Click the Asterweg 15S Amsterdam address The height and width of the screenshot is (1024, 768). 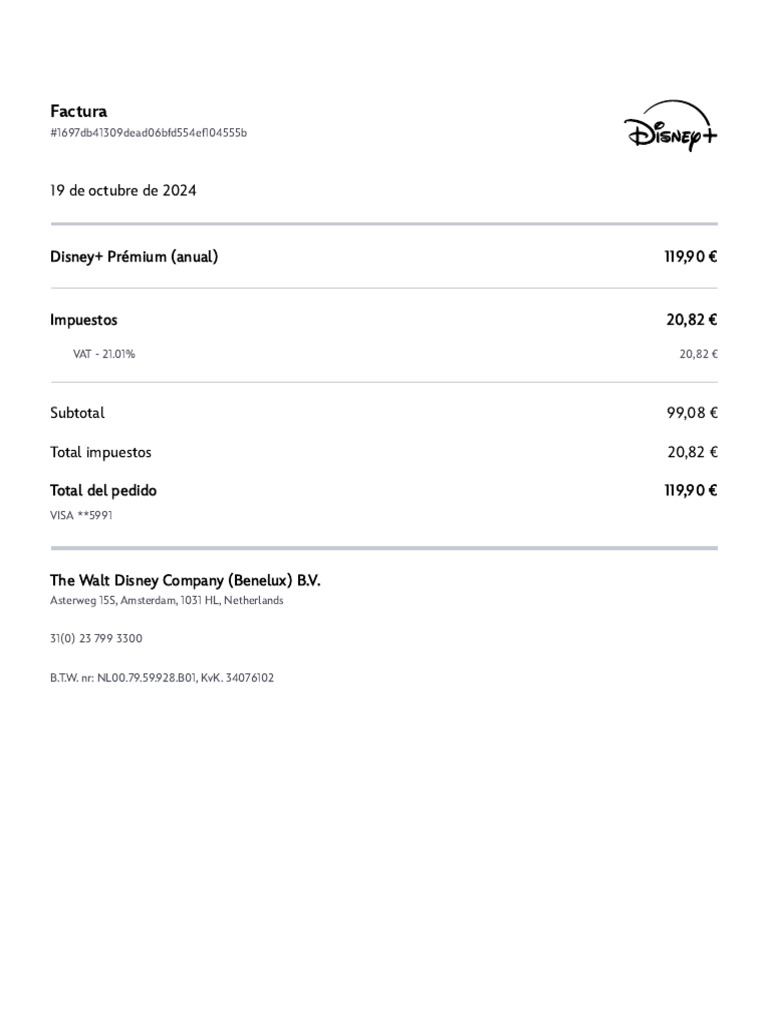167,600
